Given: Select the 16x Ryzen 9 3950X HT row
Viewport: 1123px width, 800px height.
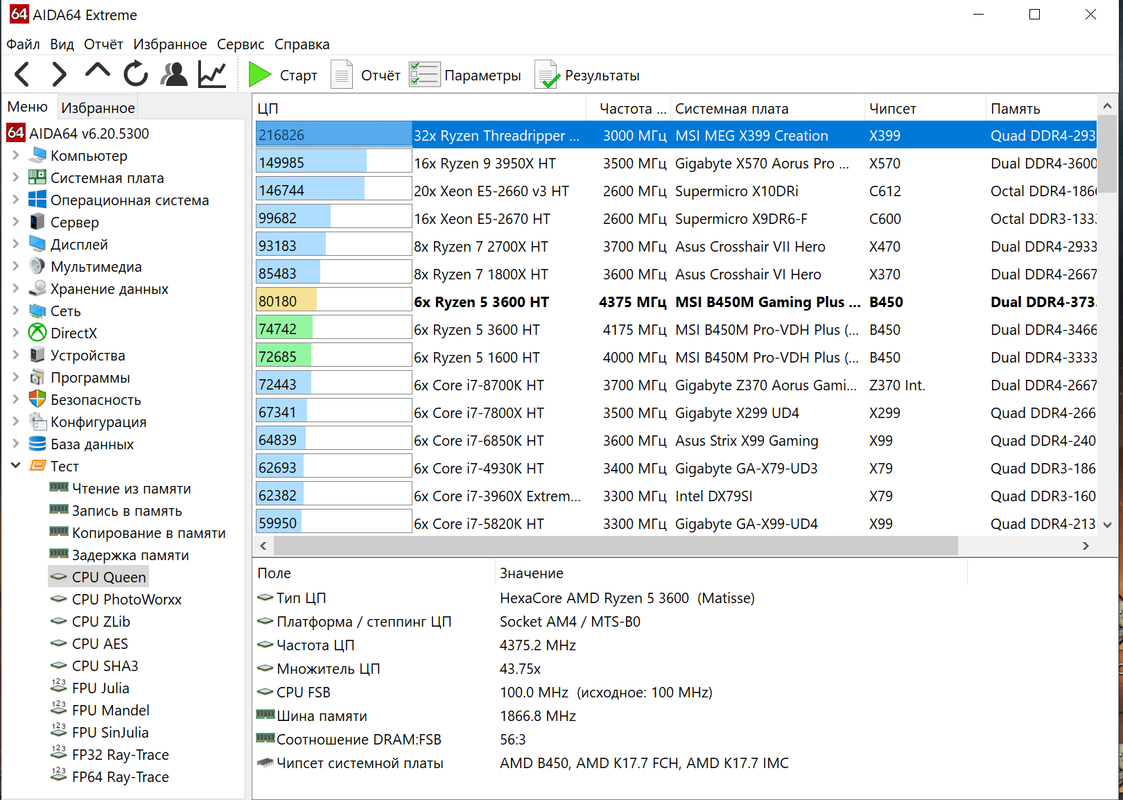Looking at the screenshot, I should click(675, 163).
